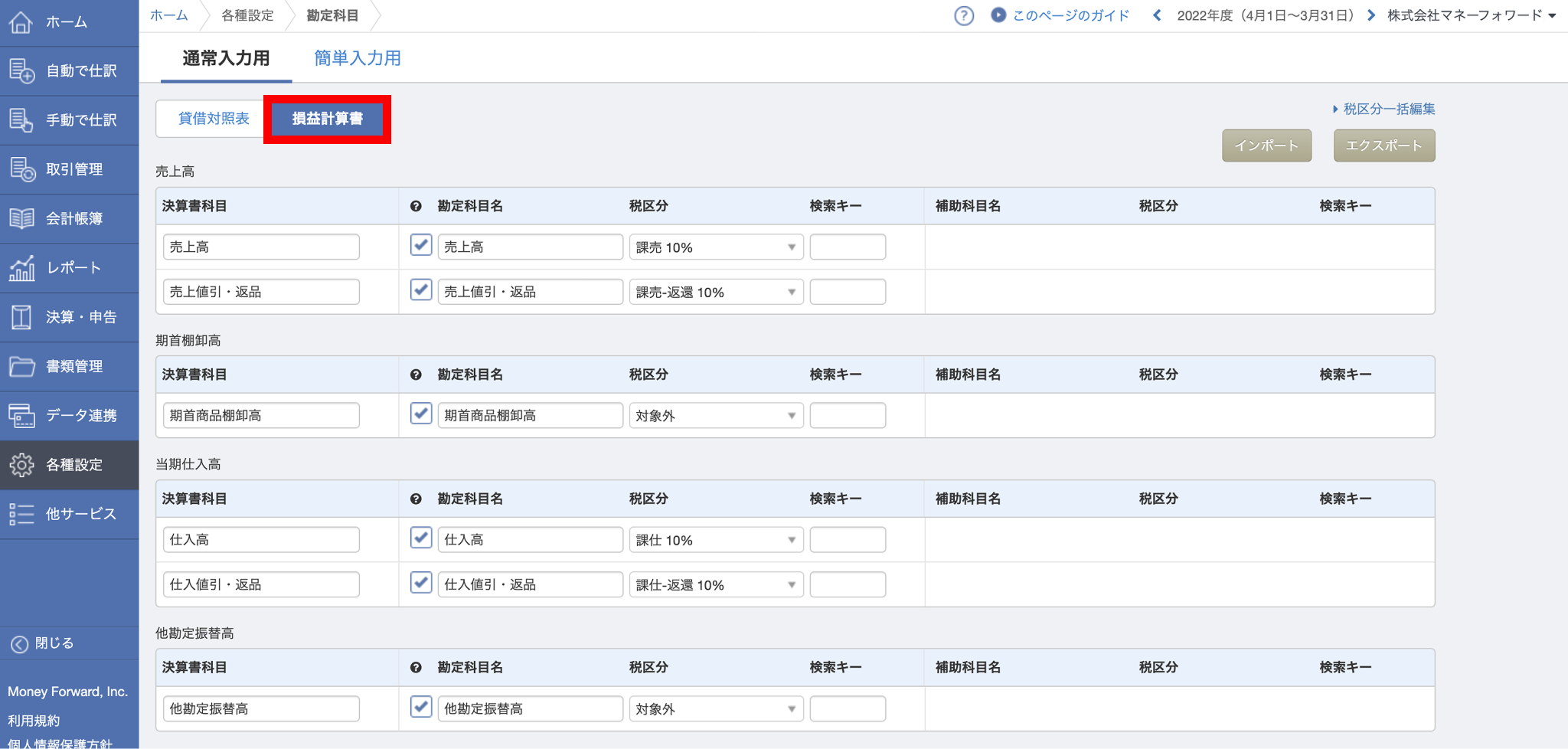
Task: Go to the previous fiscal year arrow
Action: (x=1157, y=15)
